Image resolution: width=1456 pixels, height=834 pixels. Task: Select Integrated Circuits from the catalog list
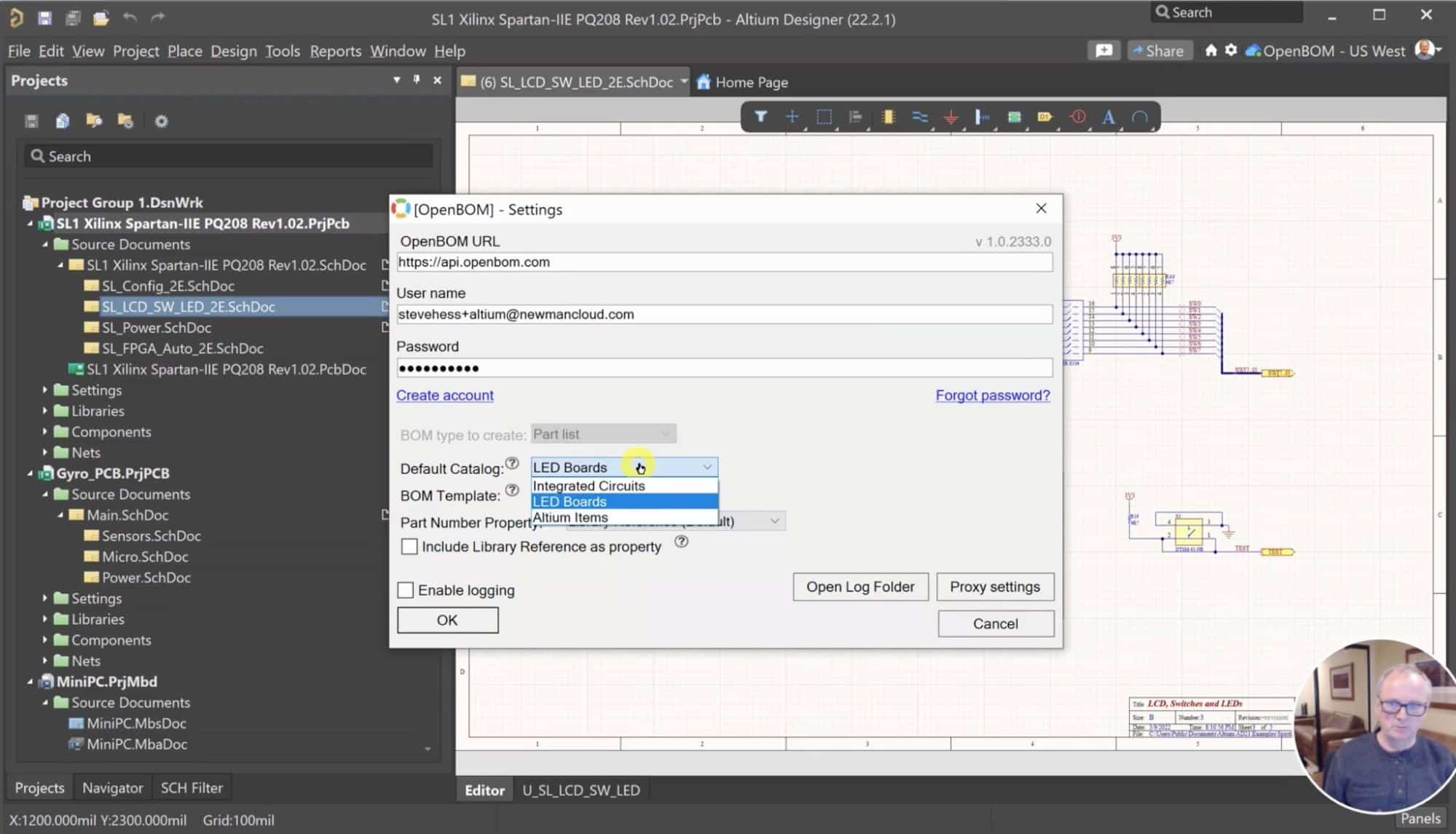[624, 486]
